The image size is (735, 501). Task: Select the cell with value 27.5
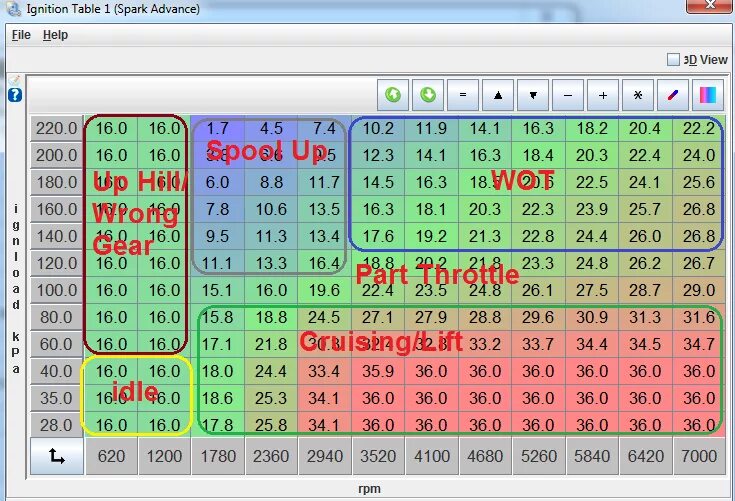click(592, 290)
